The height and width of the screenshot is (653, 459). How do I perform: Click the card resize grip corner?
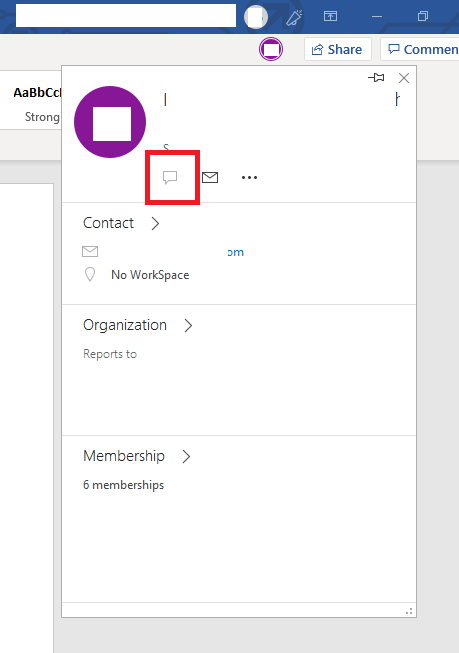409,611
